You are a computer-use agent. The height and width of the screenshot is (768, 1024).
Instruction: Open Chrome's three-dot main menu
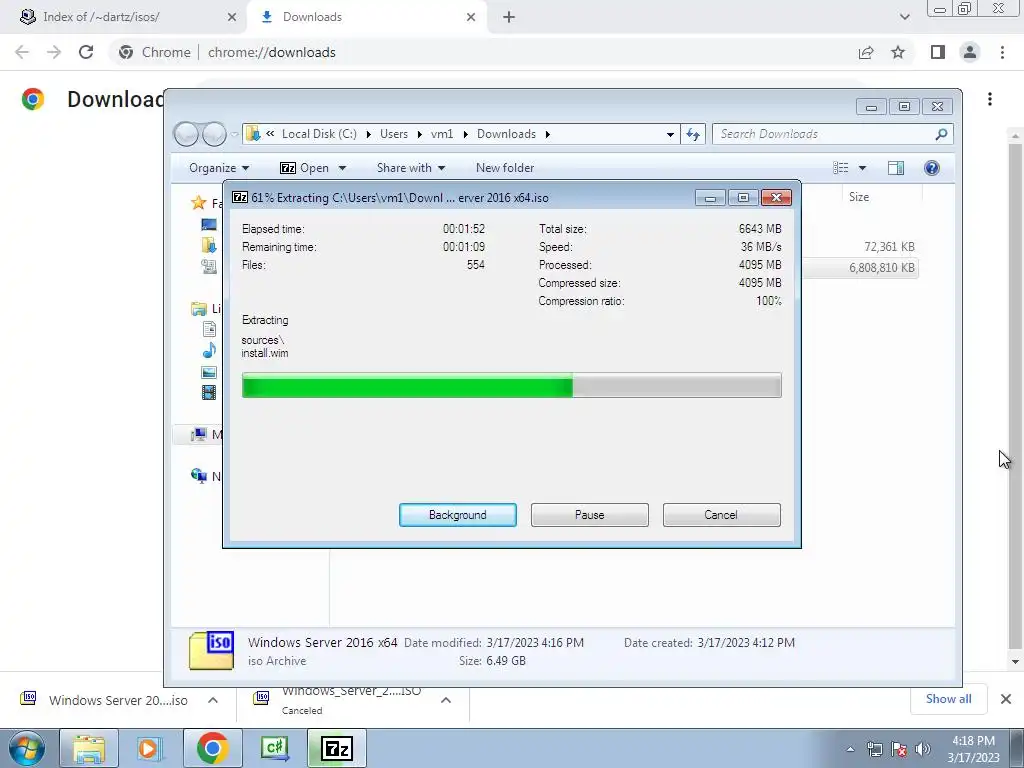(x=1002, y=52)
